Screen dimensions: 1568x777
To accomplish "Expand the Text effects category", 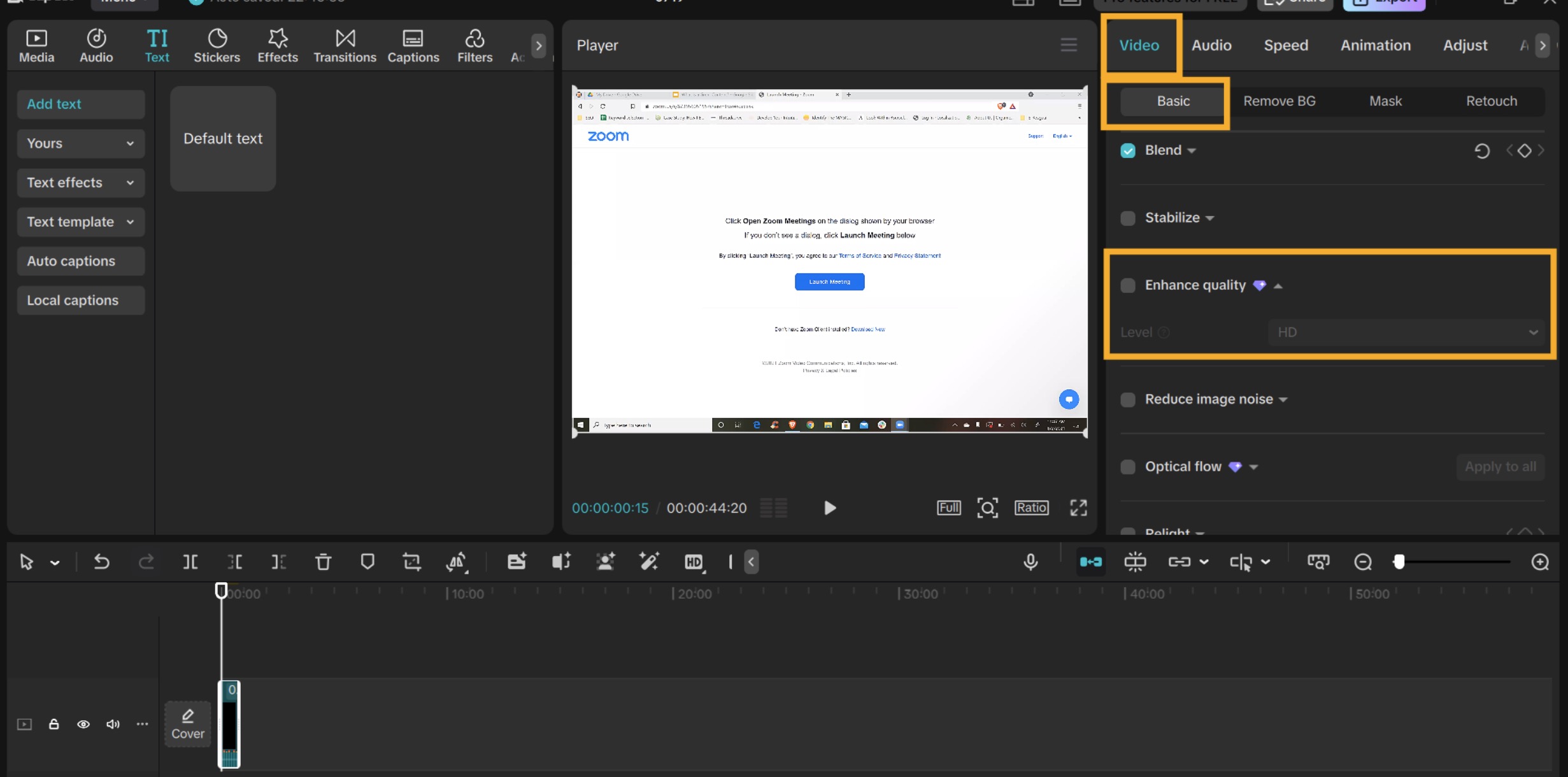I will (x=81, y=183).
